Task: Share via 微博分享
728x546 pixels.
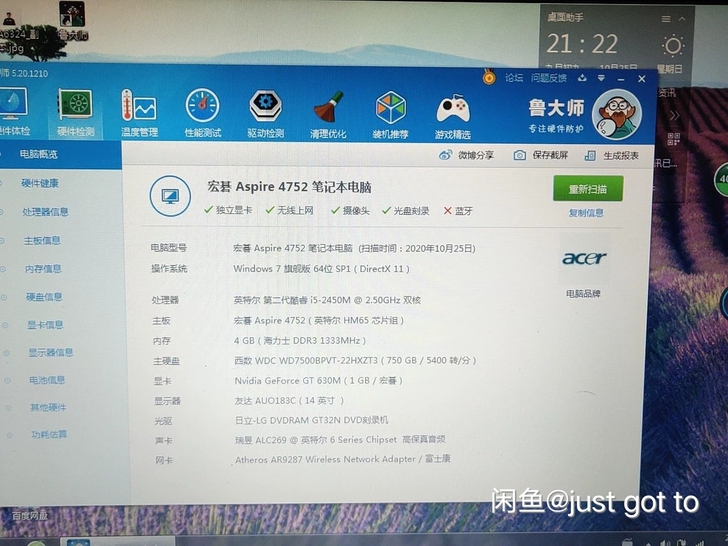Action: coord(466,155)
